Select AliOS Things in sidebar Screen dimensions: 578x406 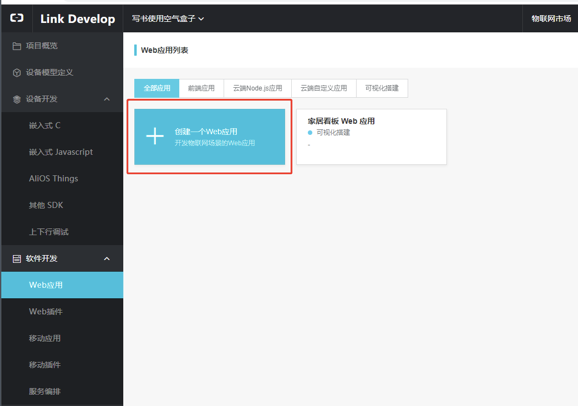[53, 178]
